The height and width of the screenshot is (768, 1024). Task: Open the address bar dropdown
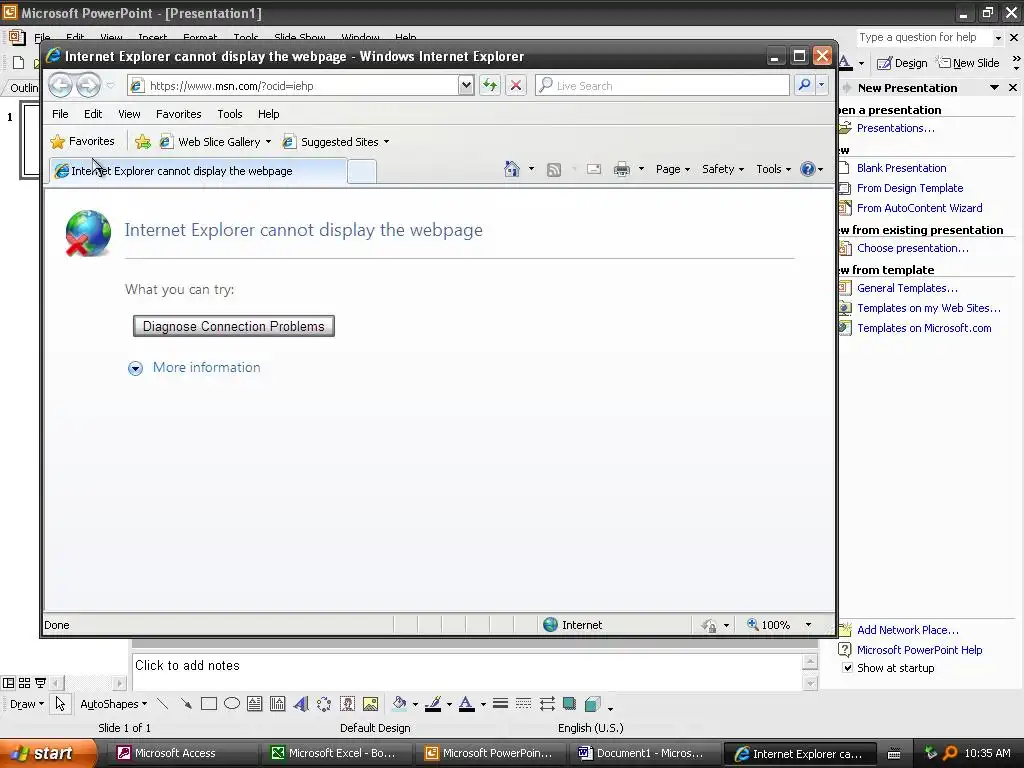[x=466, y=85]
